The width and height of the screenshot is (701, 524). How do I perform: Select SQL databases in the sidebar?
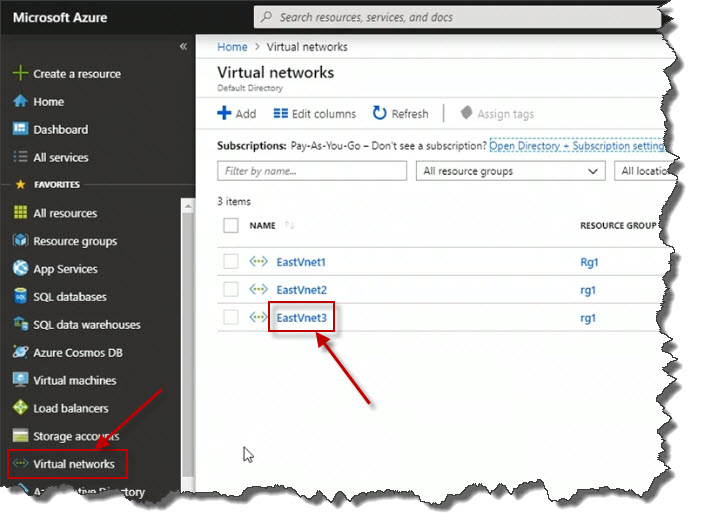click(70, 297)
